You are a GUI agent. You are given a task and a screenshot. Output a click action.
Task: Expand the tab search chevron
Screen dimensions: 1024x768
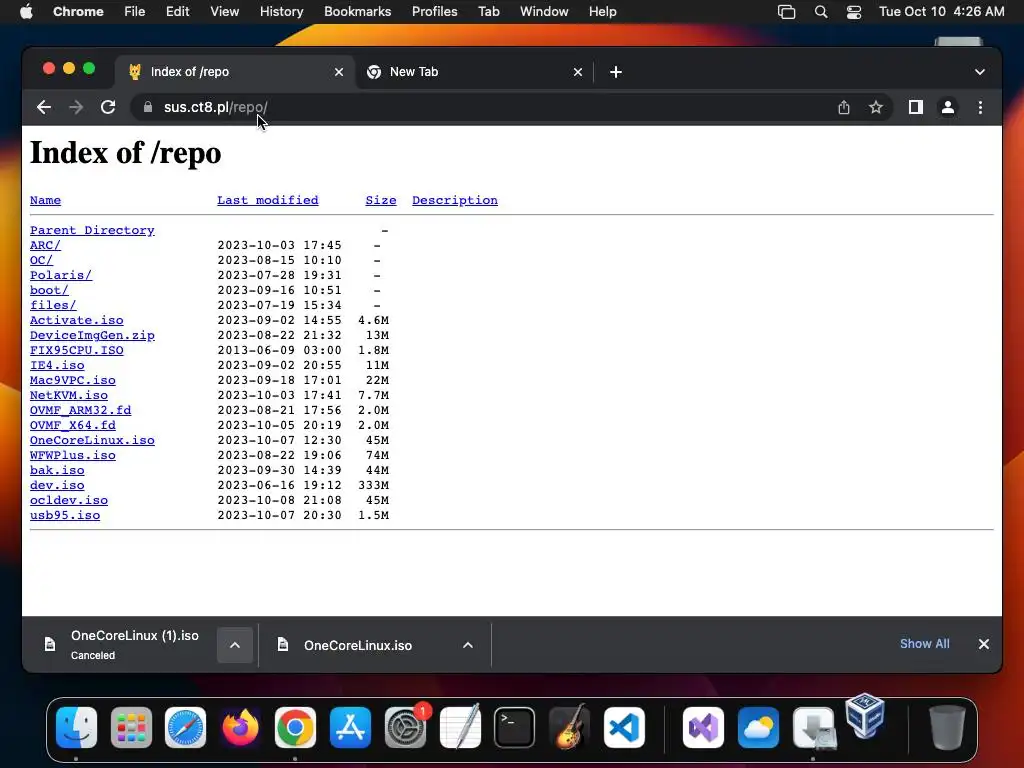click(x=980, y=72)
